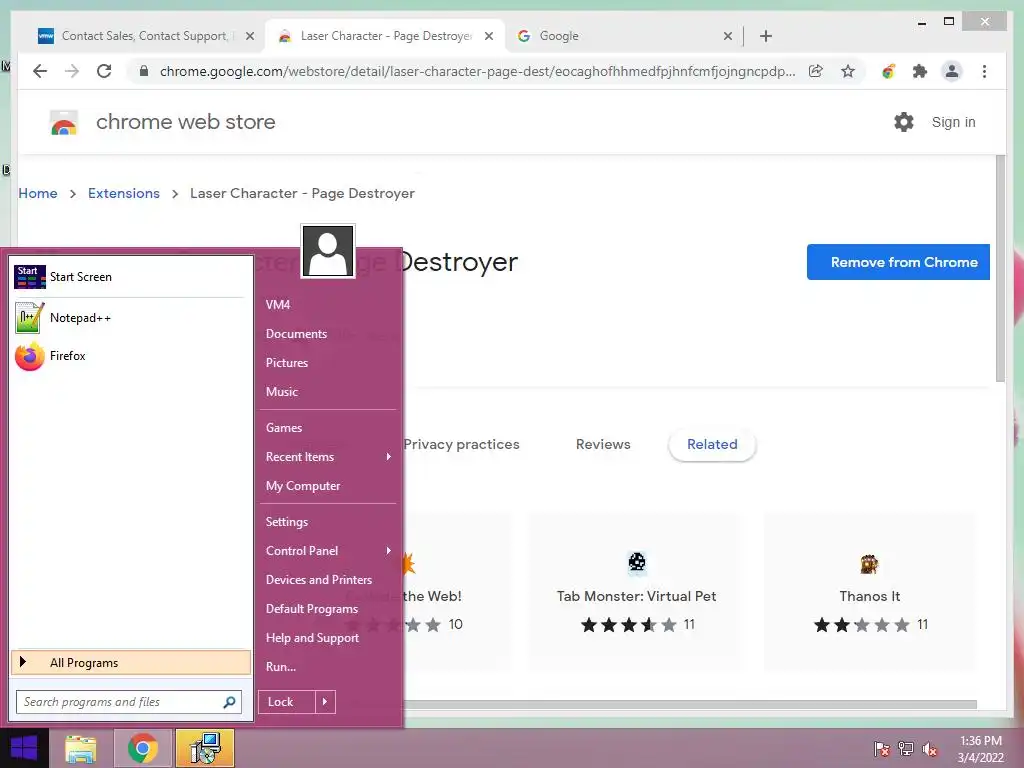The image size is (1024, 768).
Task: Click the Thanos It extension icon
Action: (x=869, y=564)
